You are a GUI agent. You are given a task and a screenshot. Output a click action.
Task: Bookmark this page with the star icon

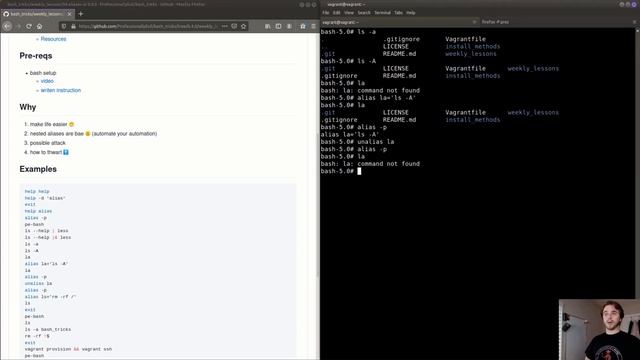point(244,26)
